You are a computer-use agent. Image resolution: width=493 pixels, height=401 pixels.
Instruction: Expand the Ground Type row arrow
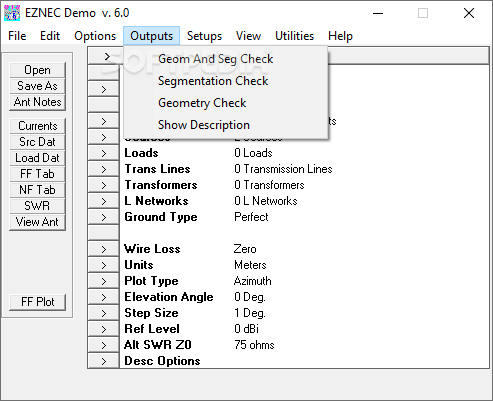pyautogui.click(x=103, y=217)
